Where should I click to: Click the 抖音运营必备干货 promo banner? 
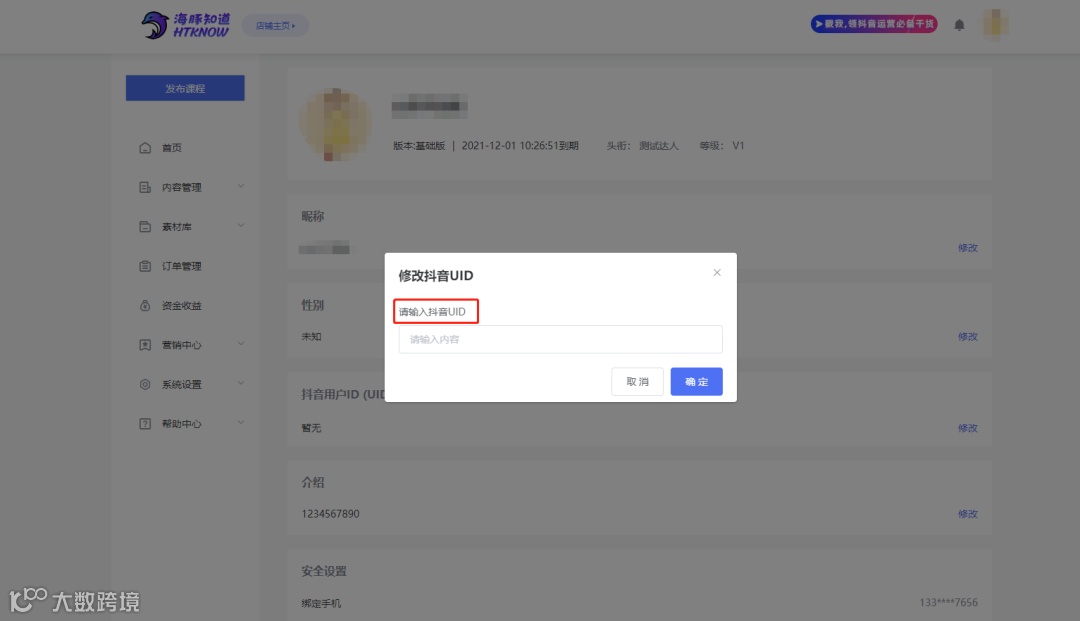pyautogui.click(x=873, y=24)
